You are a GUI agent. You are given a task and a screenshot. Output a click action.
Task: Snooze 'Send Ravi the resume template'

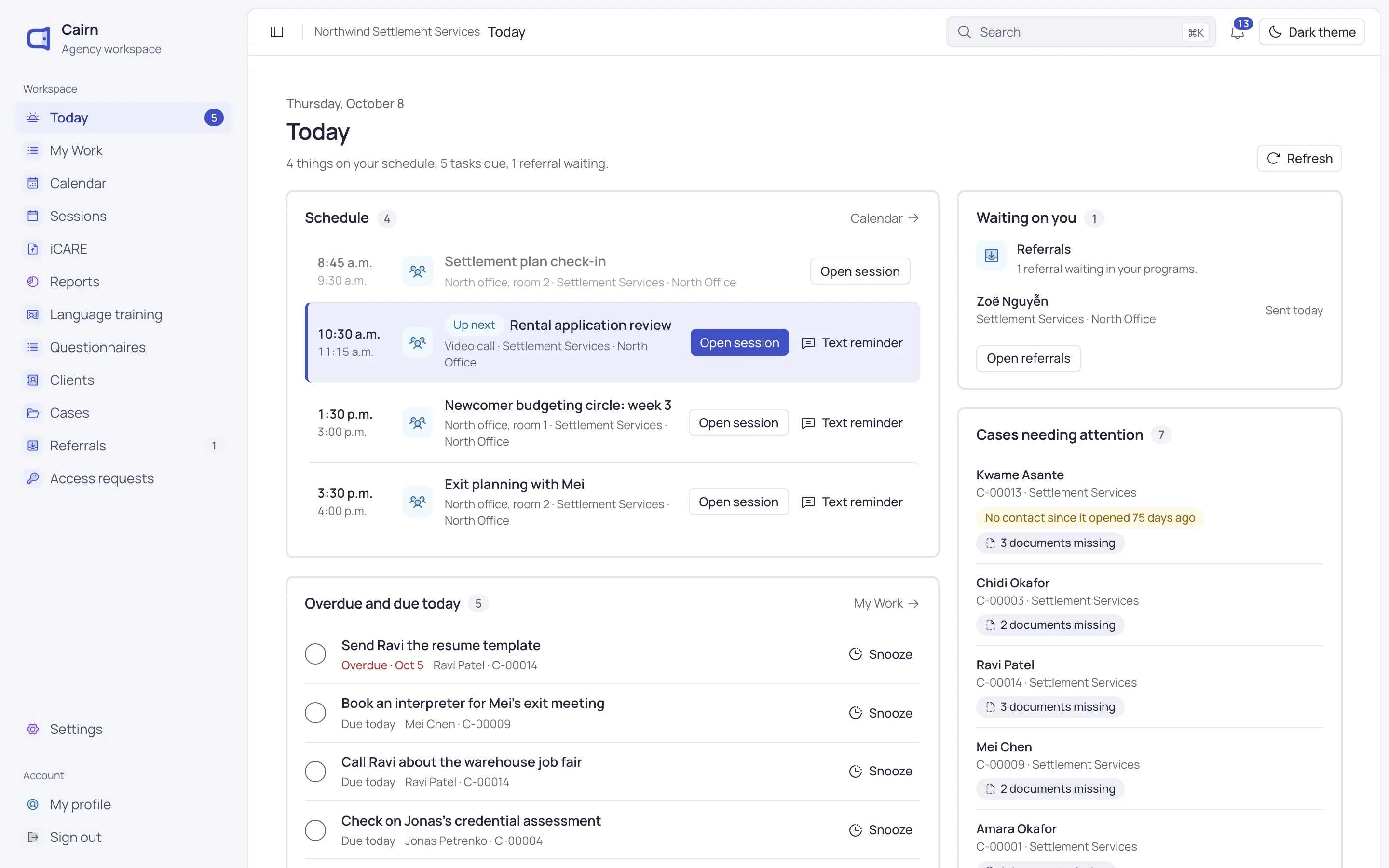coord(881,654)
